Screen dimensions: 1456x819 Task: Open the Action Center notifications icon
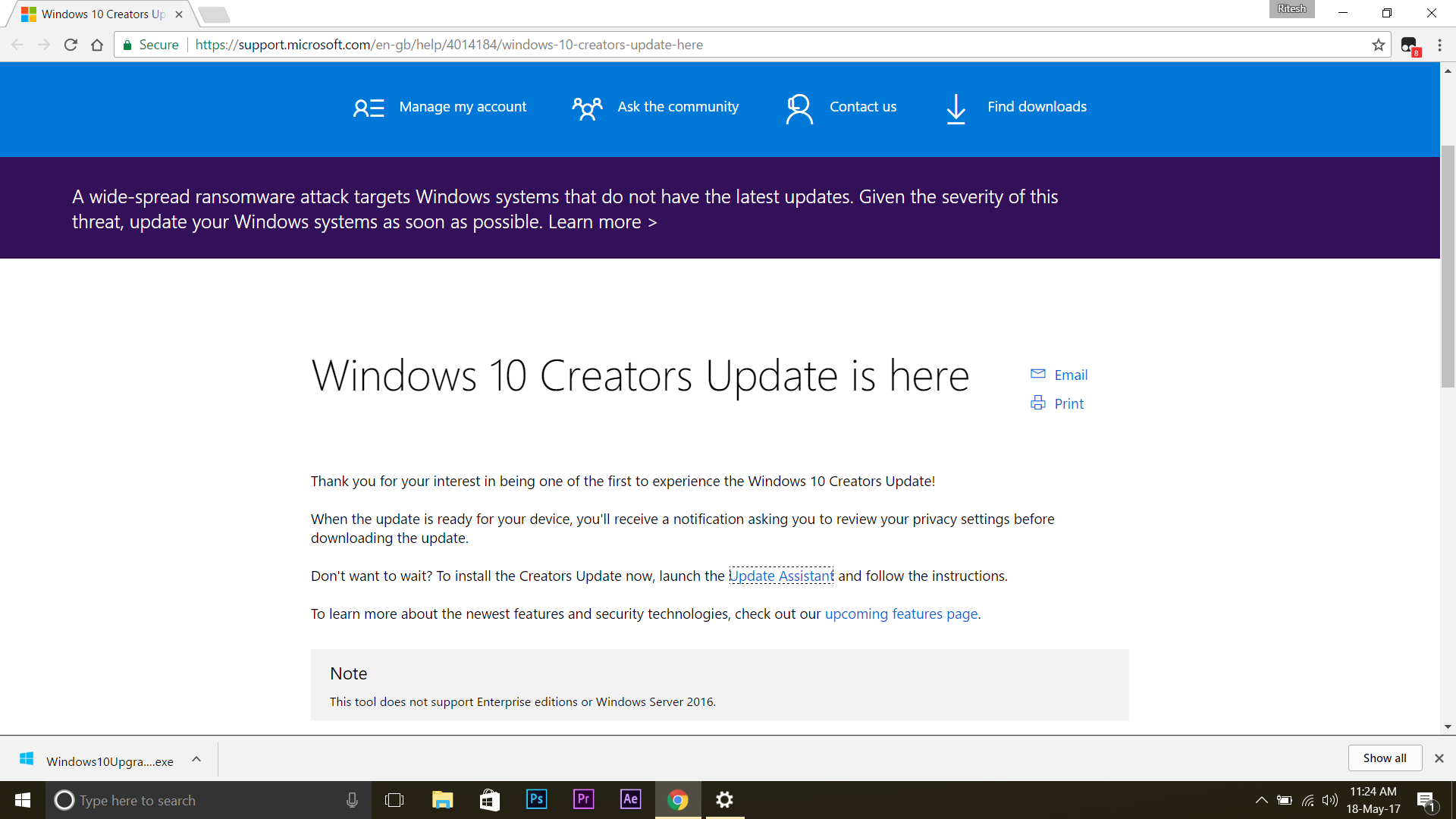(x=1426, y=801)
